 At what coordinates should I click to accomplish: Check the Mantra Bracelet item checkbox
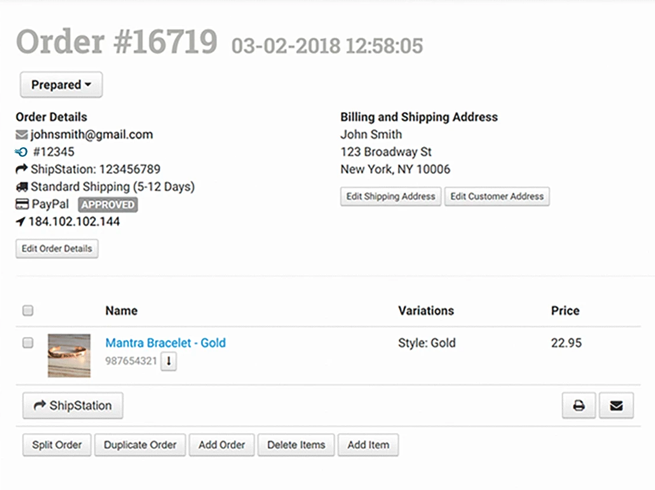pyautogui.click(x=28, y=343)
